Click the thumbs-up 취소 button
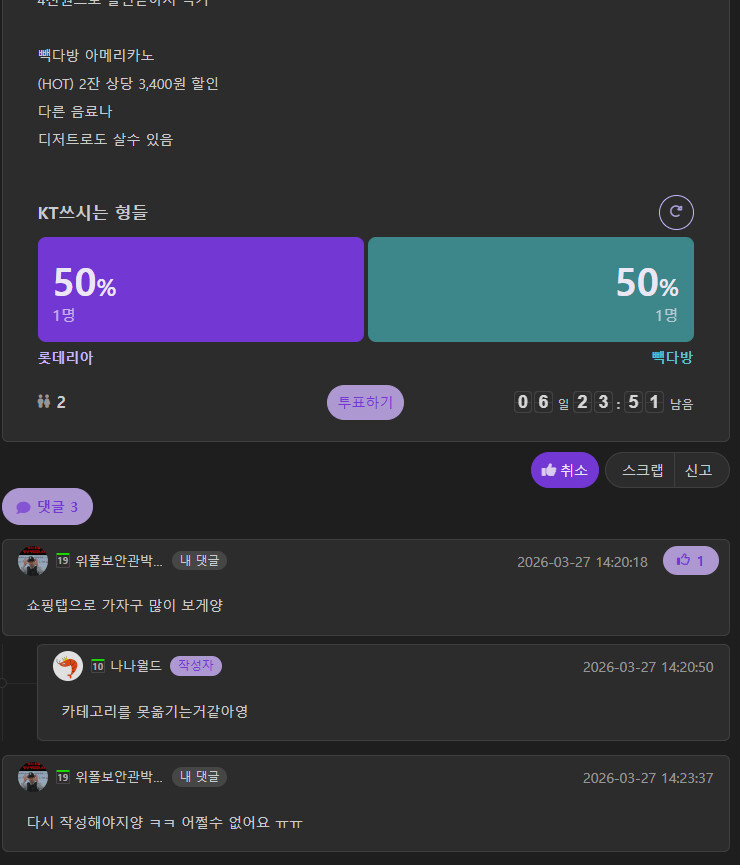Viewport: 740px width, 865px height. [x=565, y=470]
